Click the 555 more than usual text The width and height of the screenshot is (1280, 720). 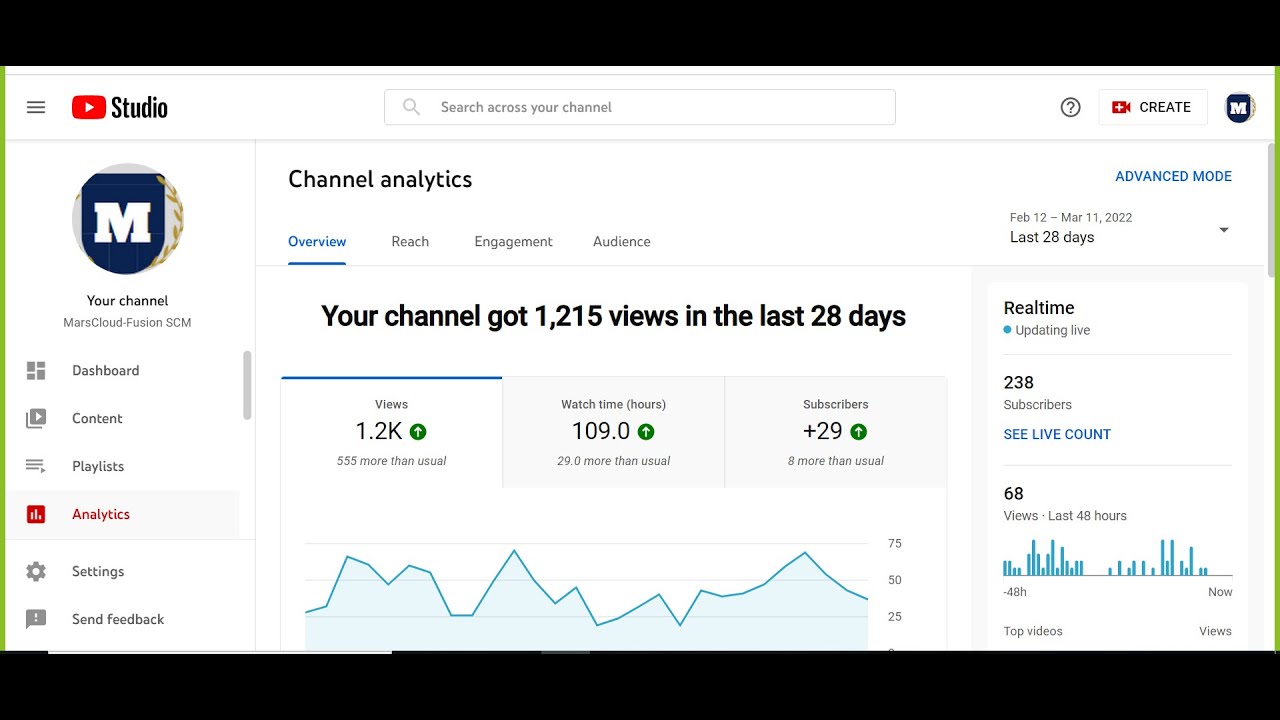coord(392,461)
